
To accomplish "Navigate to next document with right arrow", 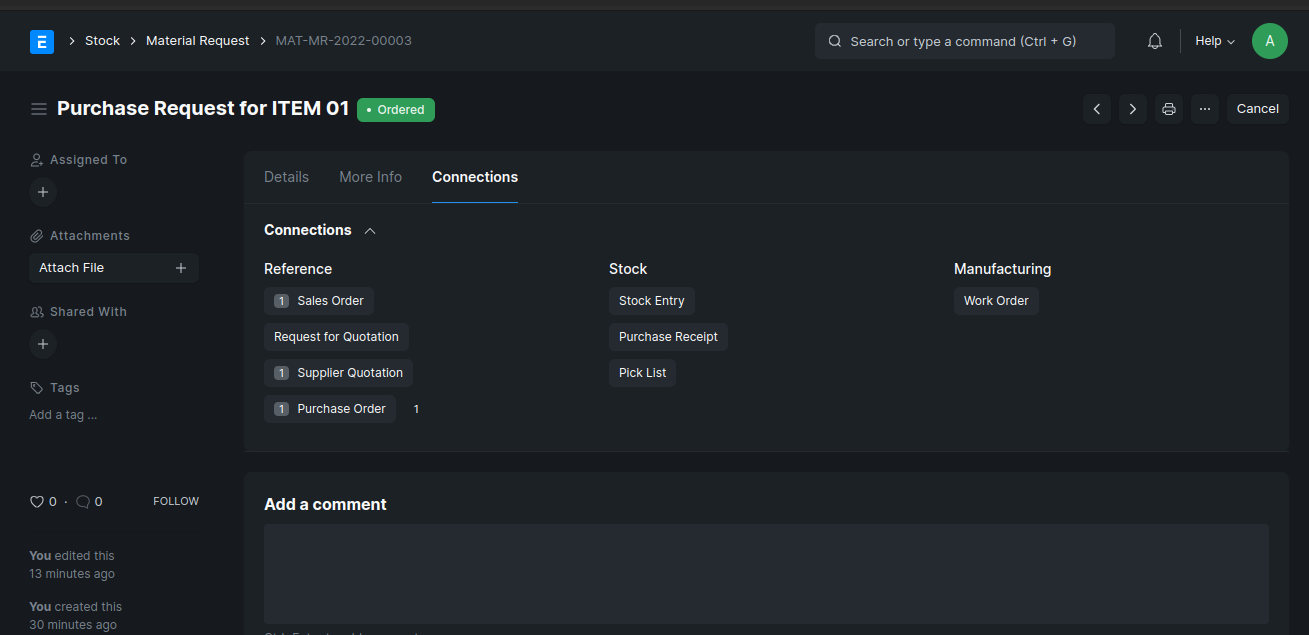I will point(1132,108).
